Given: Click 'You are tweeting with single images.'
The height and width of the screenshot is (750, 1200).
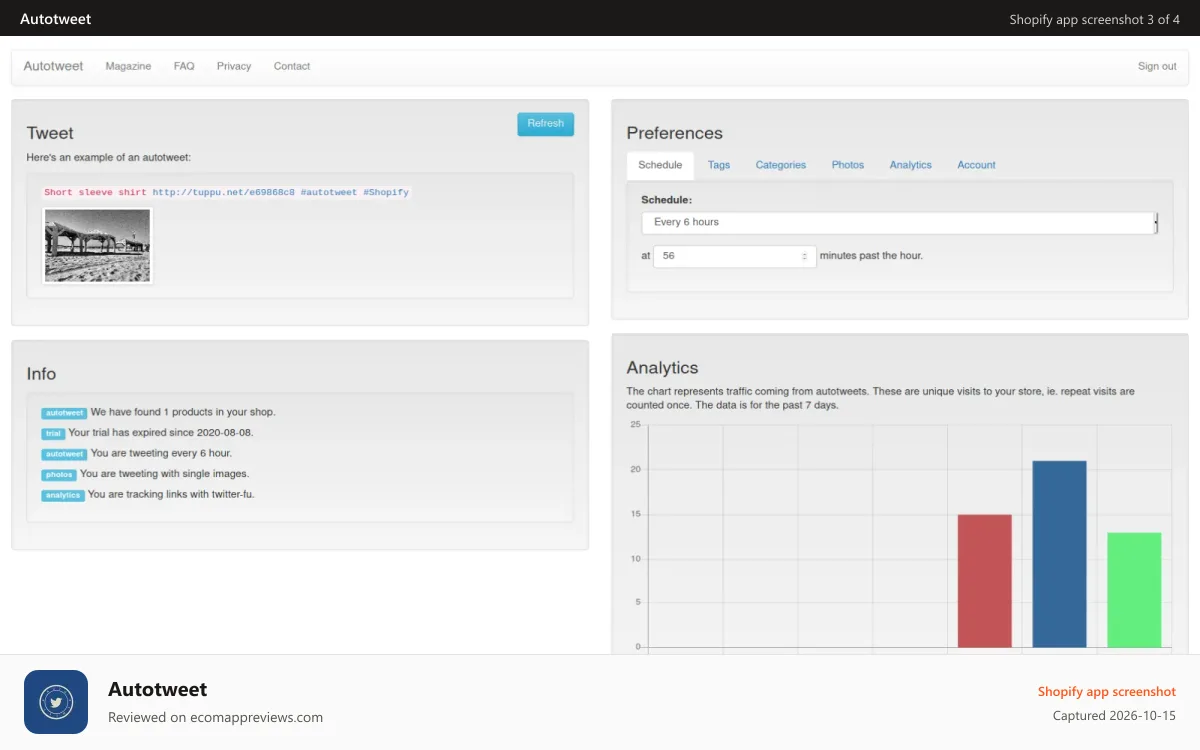Looking at the screenshot, I should coord(165,474).
